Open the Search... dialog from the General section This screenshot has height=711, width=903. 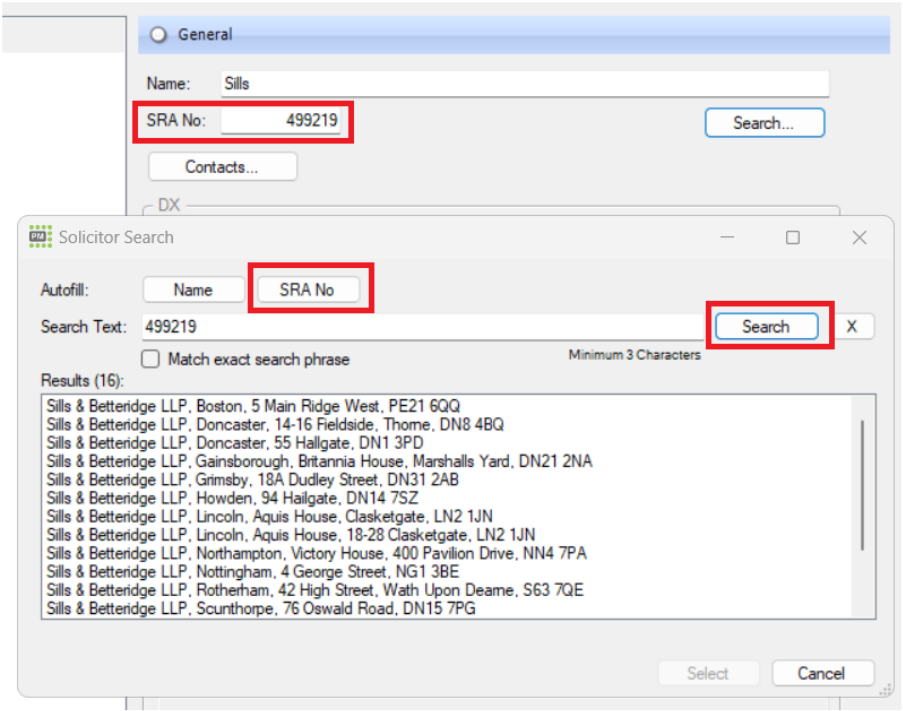[764, 122]
